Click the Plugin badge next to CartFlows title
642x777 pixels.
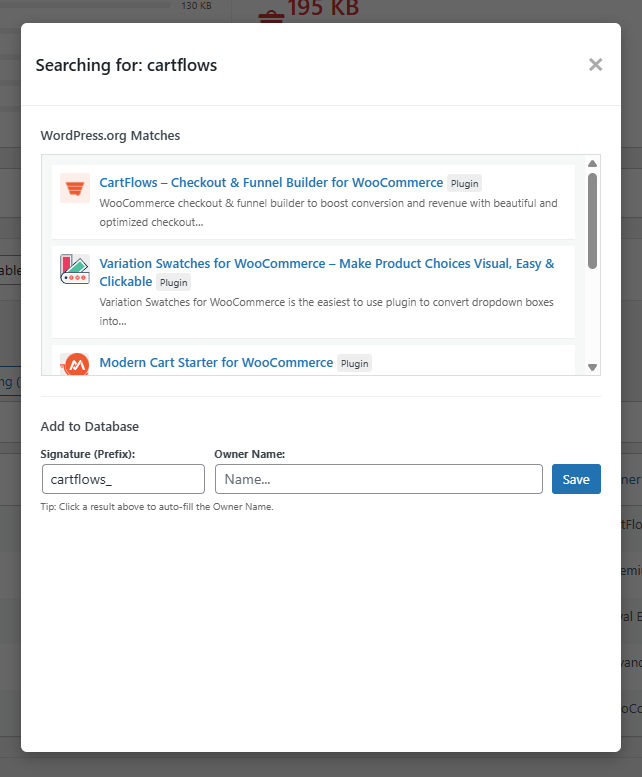pyautogui.click(x=464, y=183)
